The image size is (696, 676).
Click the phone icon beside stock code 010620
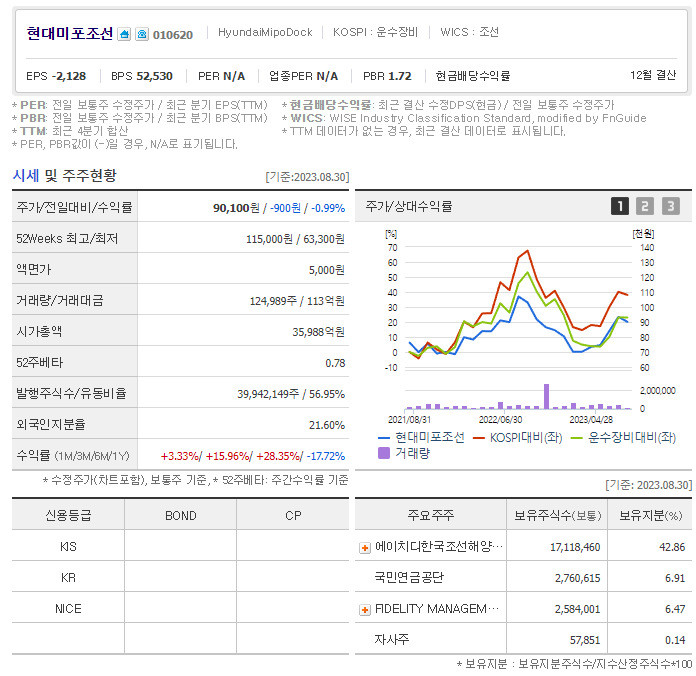[142, 34]
